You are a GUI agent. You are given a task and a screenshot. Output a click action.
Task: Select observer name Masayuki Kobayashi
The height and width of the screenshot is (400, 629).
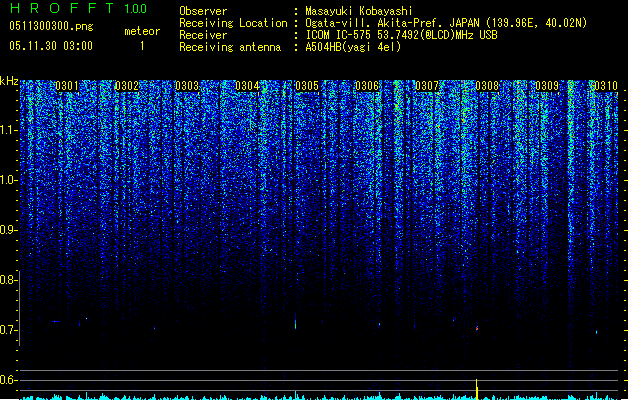pos(359,11)
